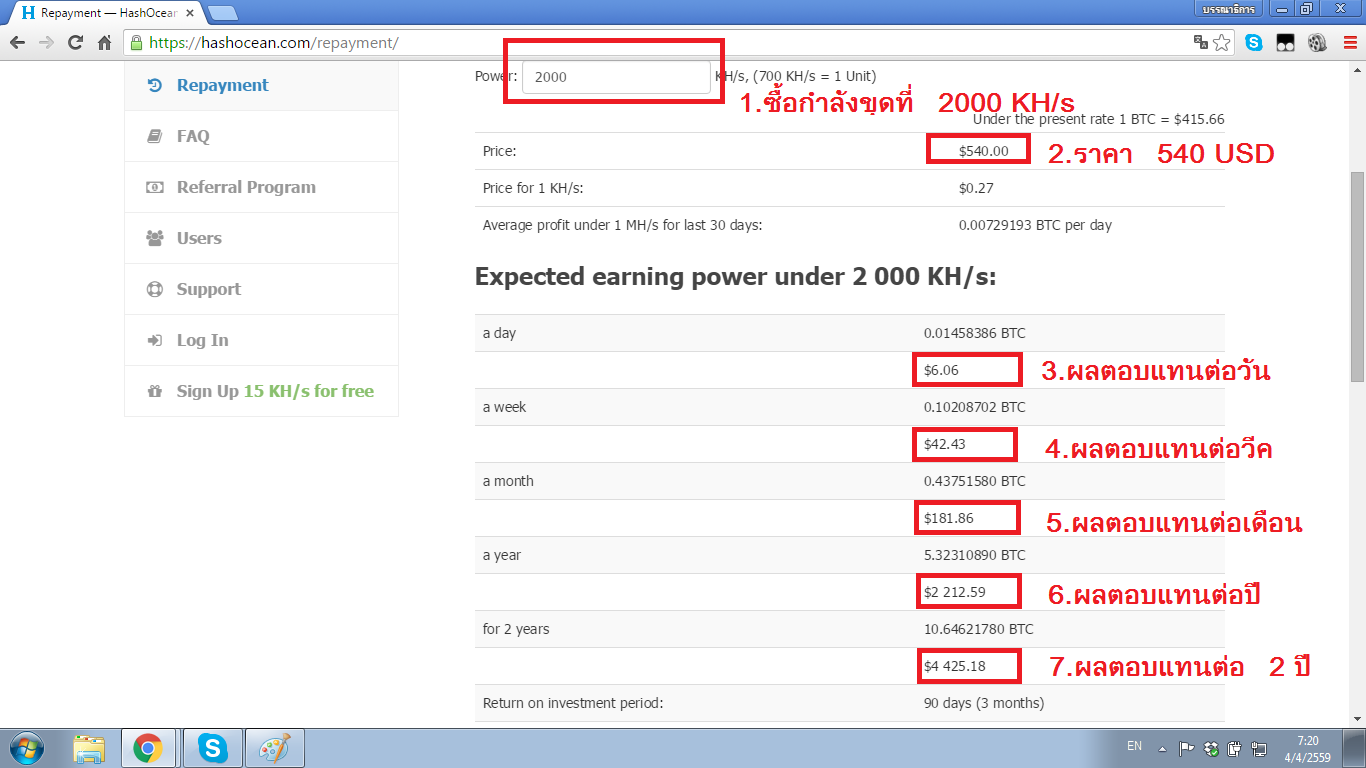Viewport: 1366px width, 768px height.
Task: Open FAQ in the sidebar
Action: pyautogui.click(x=261, y=136)
